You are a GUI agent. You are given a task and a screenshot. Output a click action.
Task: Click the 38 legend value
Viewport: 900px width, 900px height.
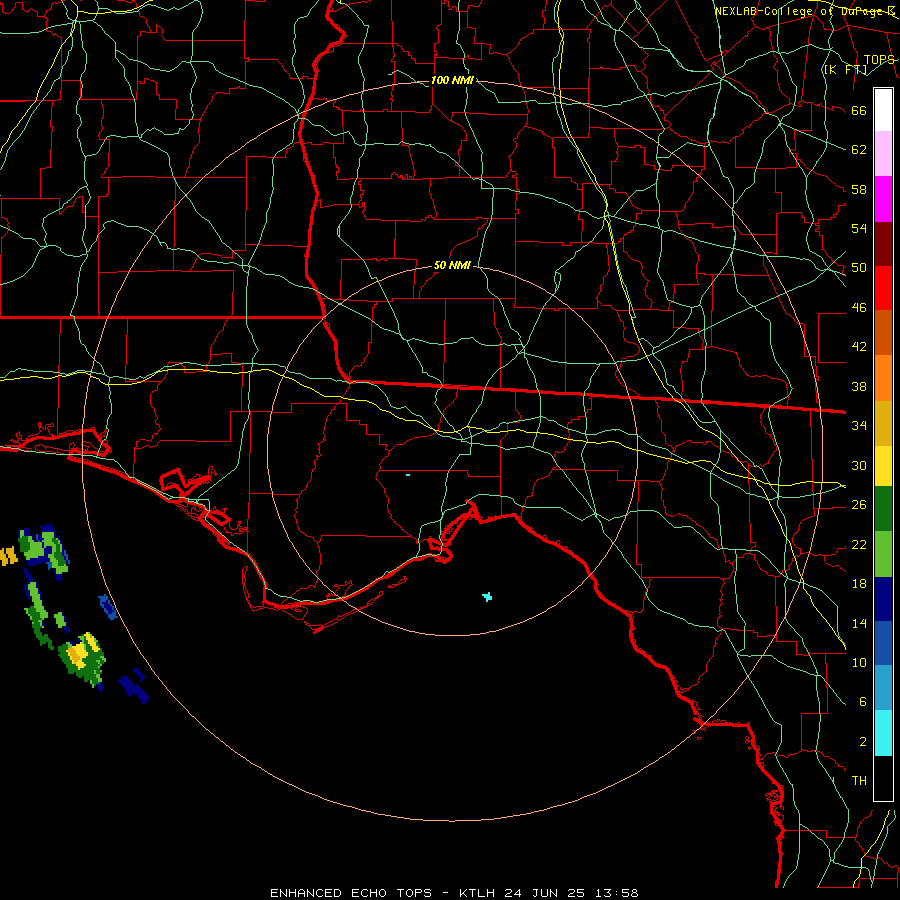859,386
